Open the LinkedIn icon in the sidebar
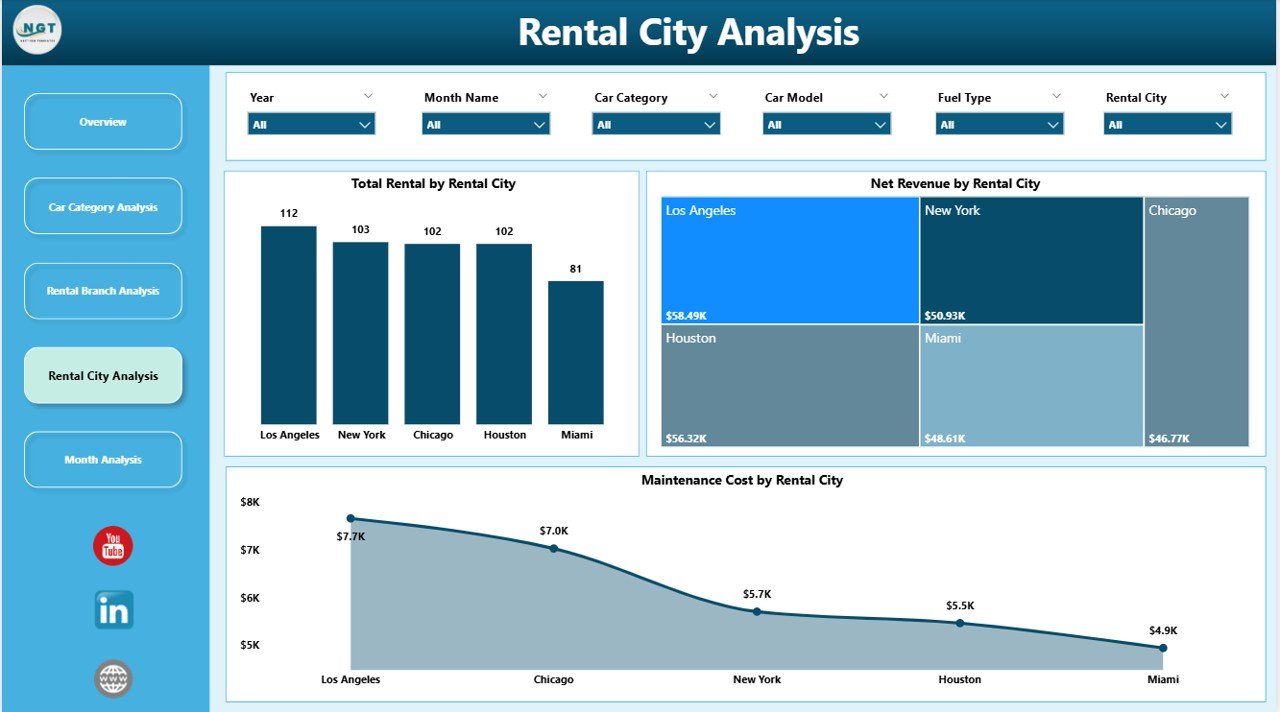Screen dimensions: 1280x712 tap(112, 609)
